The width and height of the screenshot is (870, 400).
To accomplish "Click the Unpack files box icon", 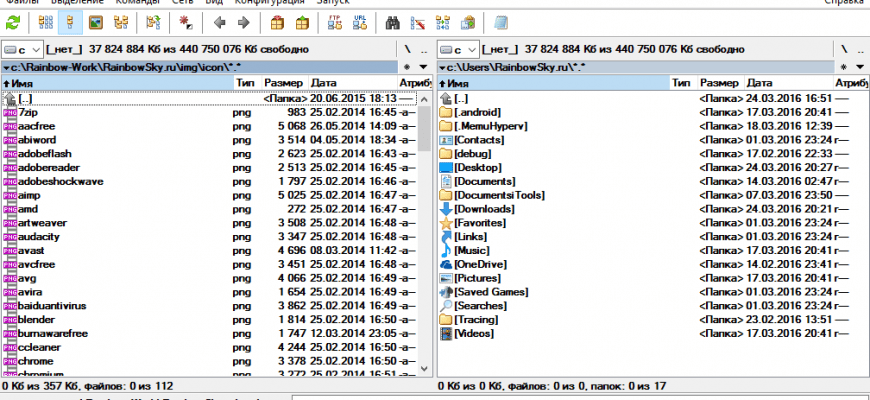I will point(302,23).
